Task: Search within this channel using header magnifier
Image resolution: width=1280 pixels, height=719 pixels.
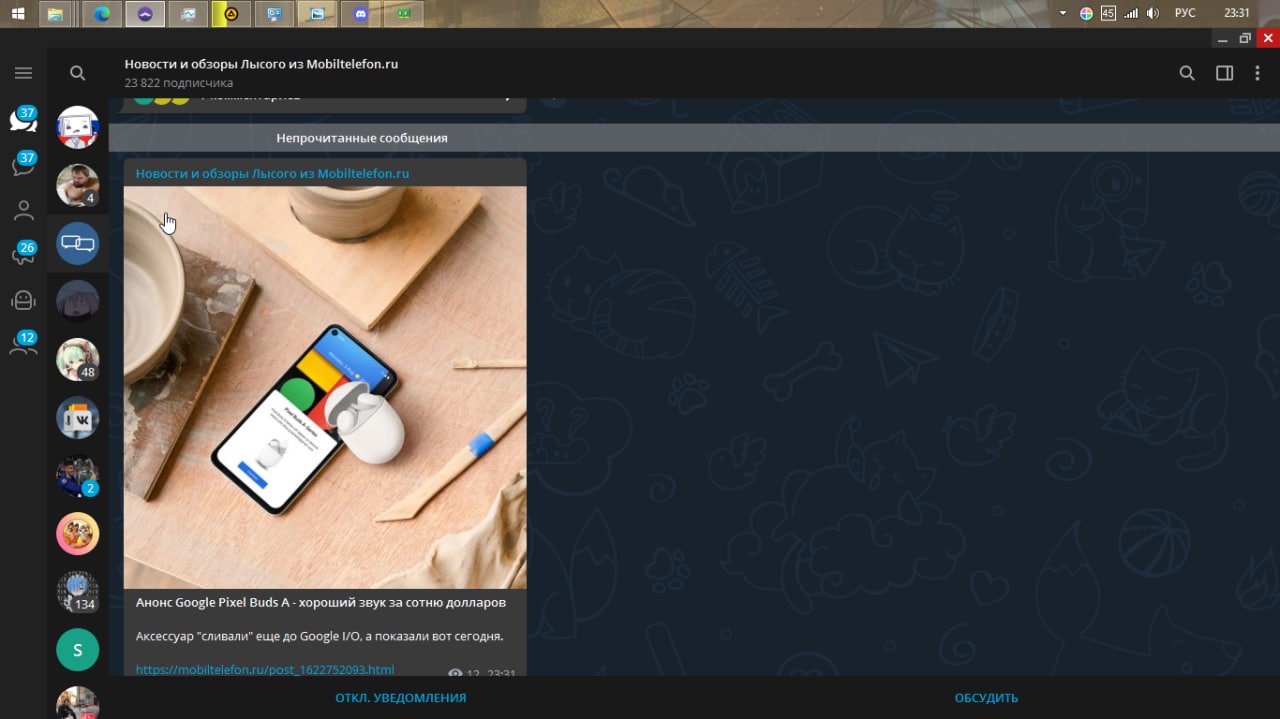Action: click(1187, 73)
